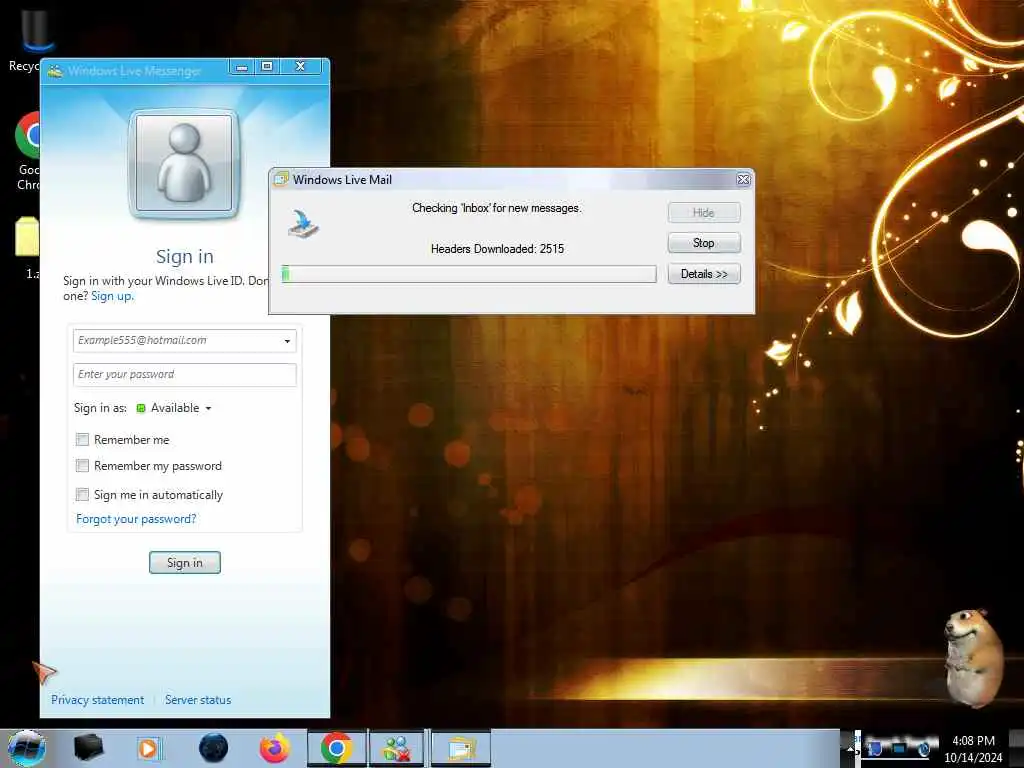Click the Messenger user avatar picture

(x=184, y=163)
